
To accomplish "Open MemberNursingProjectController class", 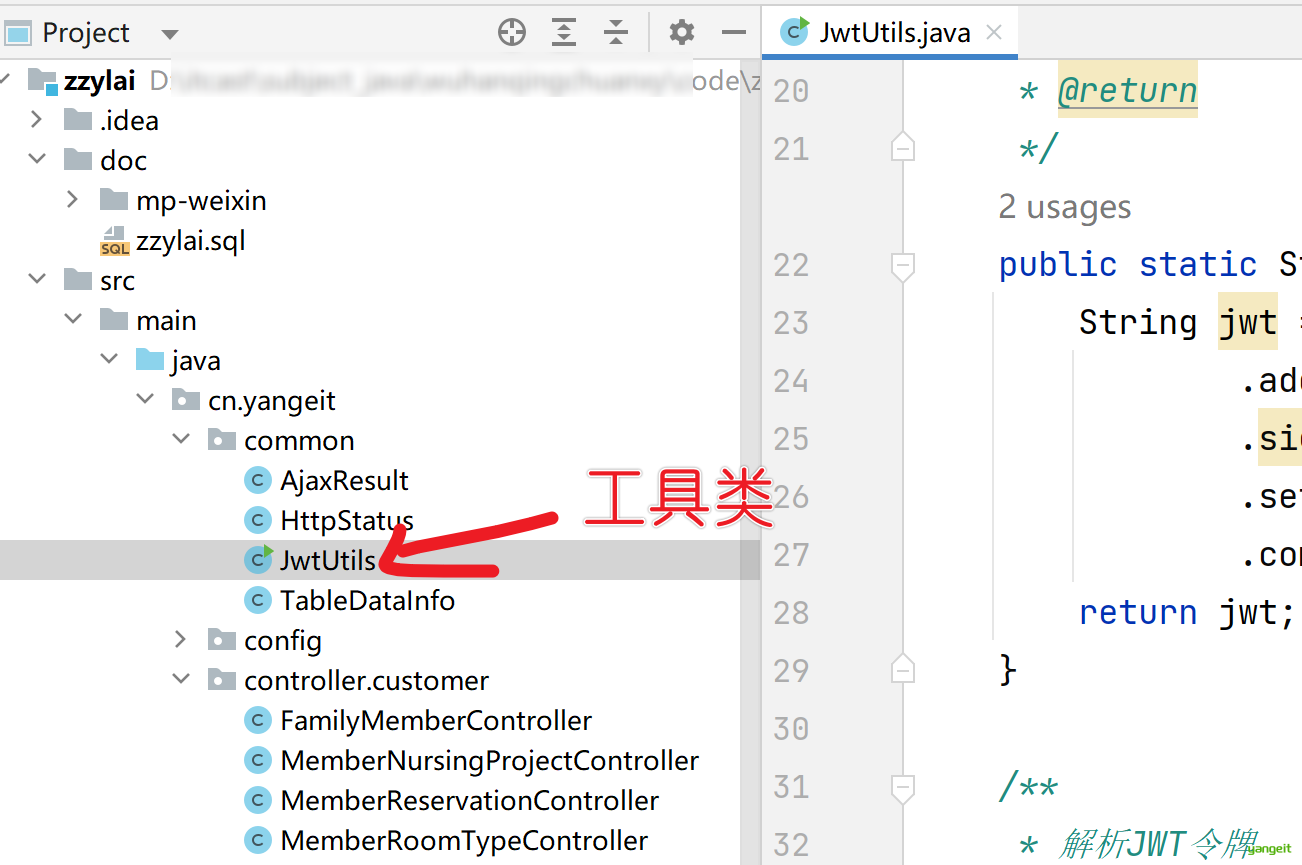I will click(489, 761).
